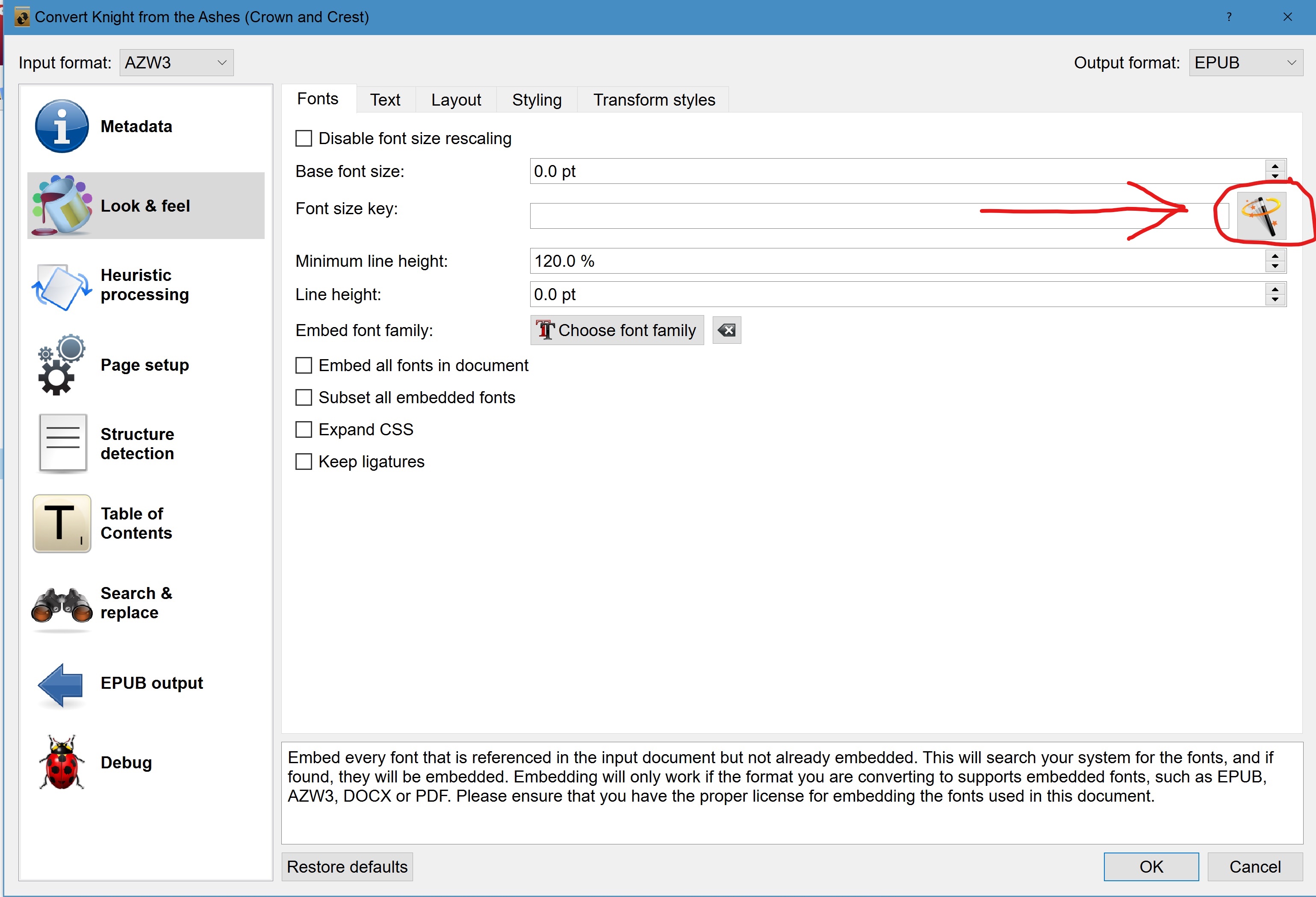This screenshot has height=897, width=1316.
Task: Enable Disable font size rescaling checkbox
Action: 304,139
